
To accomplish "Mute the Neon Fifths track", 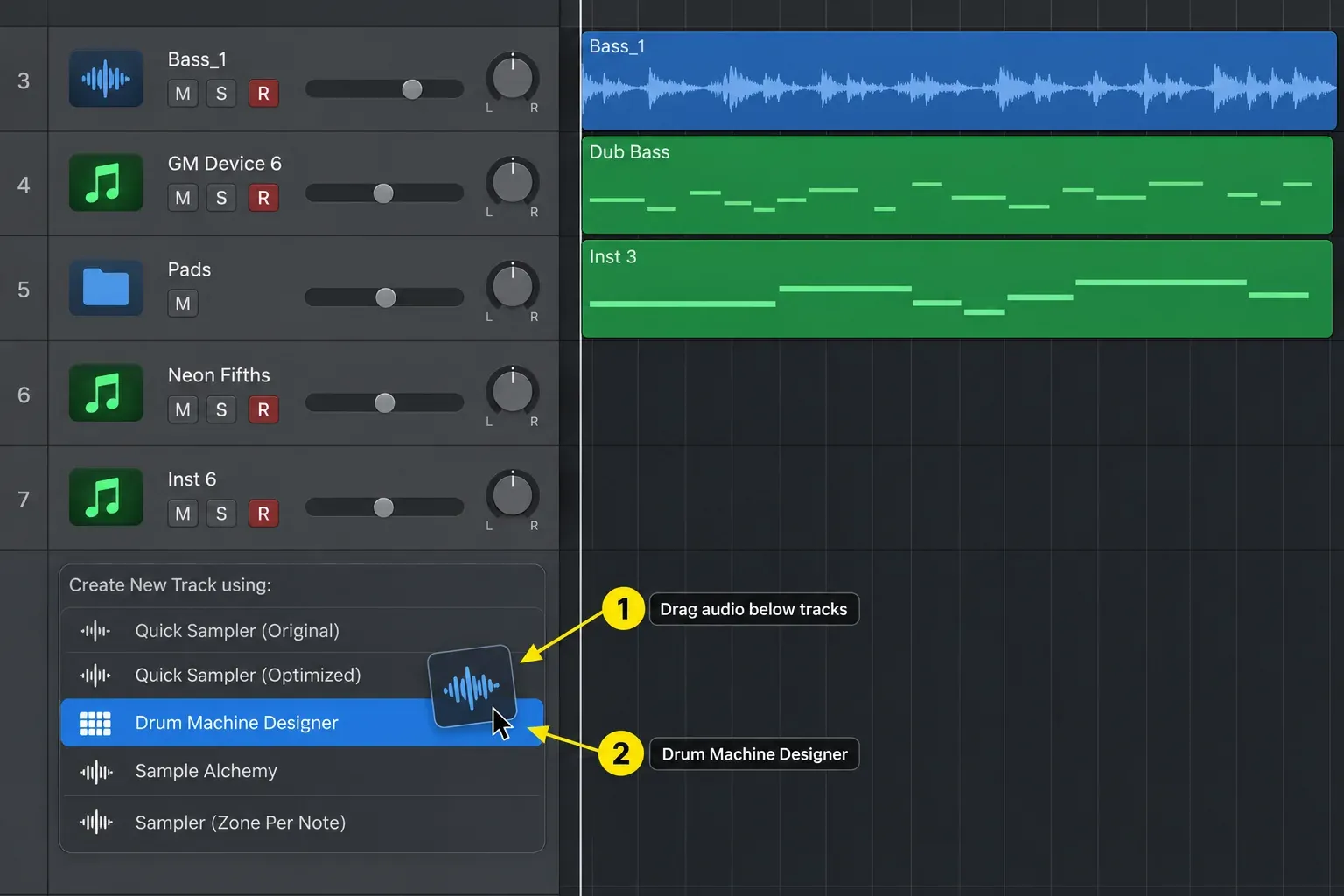I will (x=183, y=409).
